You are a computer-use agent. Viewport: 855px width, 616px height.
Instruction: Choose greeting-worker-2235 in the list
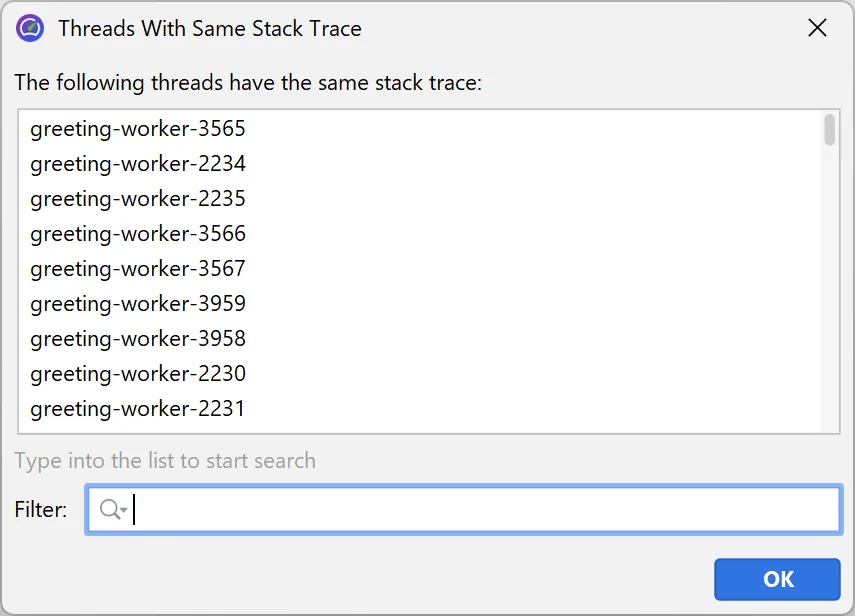[x=138, y=199]
